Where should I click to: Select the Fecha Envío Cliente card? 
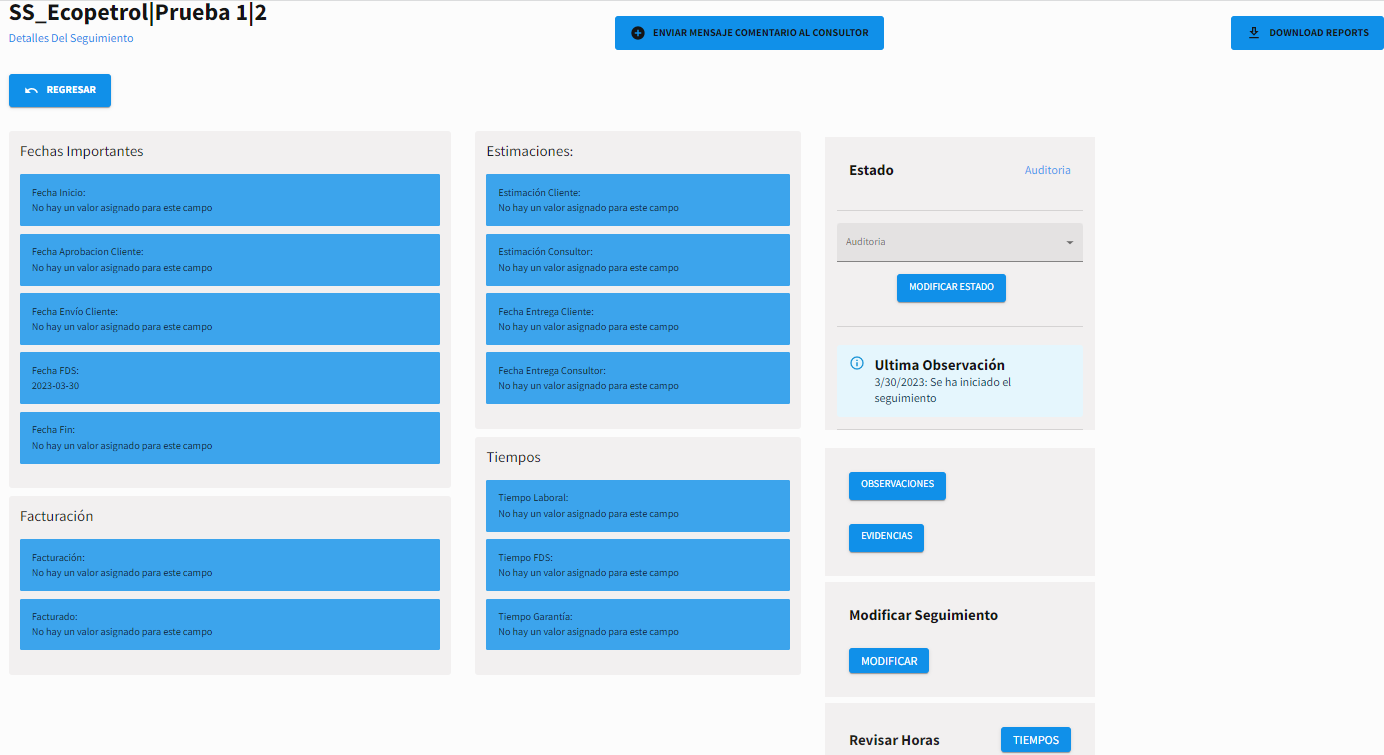point(230,319)
